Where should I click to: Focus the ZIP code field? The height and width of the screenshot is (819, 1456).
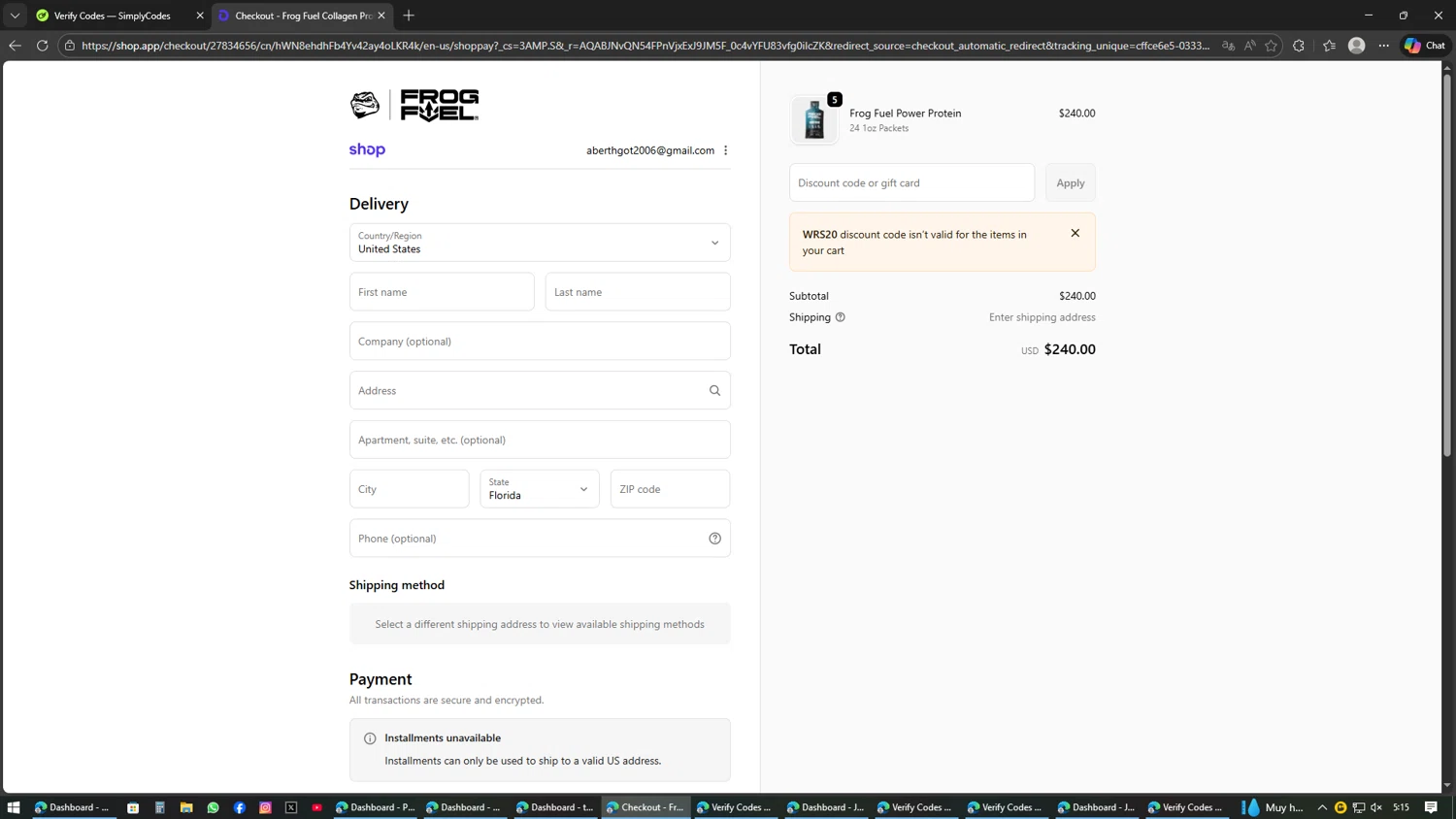[671, 489]
